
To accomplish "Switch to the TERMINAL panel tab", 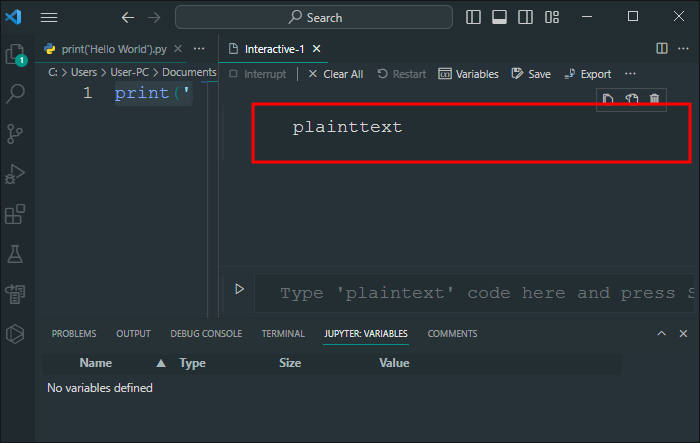I will (x=283, y=334).
